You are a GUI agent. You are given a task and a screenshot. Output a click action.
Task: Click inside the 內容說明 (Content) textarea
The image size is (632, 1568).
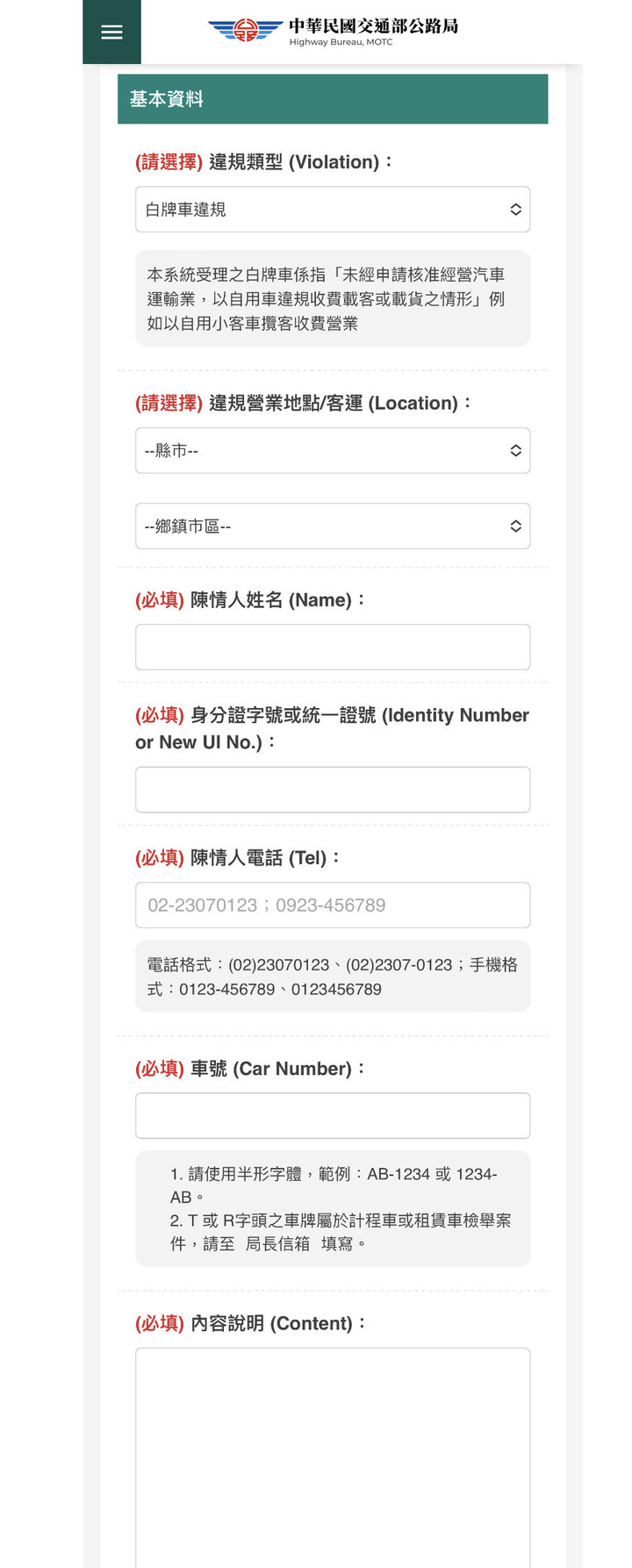click(x=332, y=1439)
